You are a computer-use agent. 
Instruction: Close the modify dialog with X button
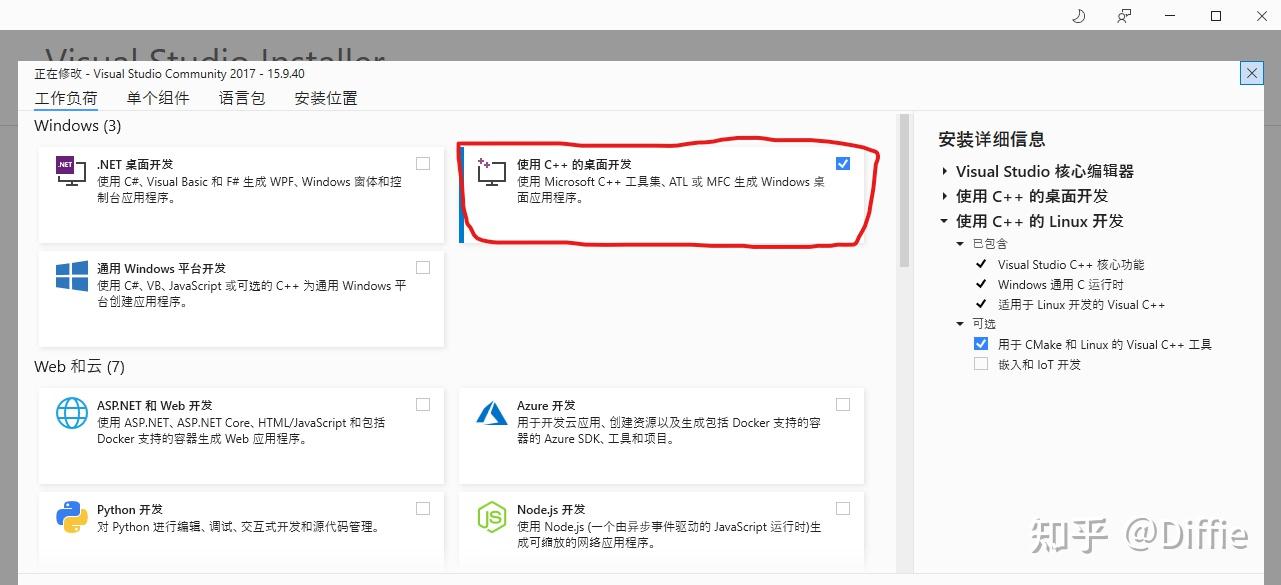[x=1251, y=73]
